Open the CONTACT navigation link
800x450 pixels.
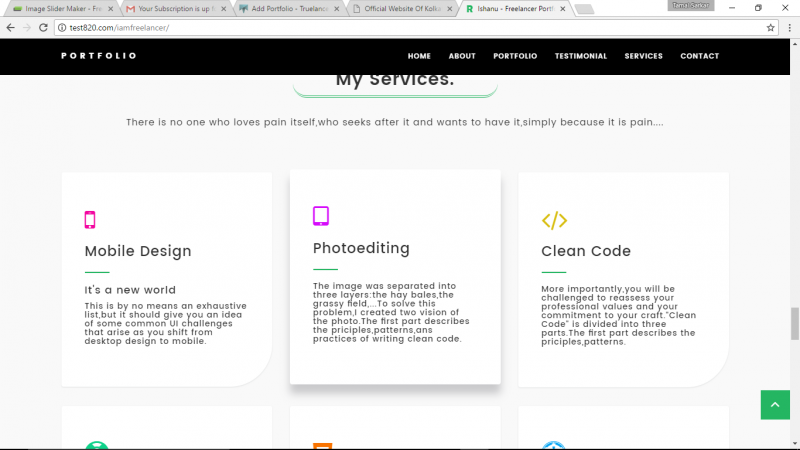[699, 56]
